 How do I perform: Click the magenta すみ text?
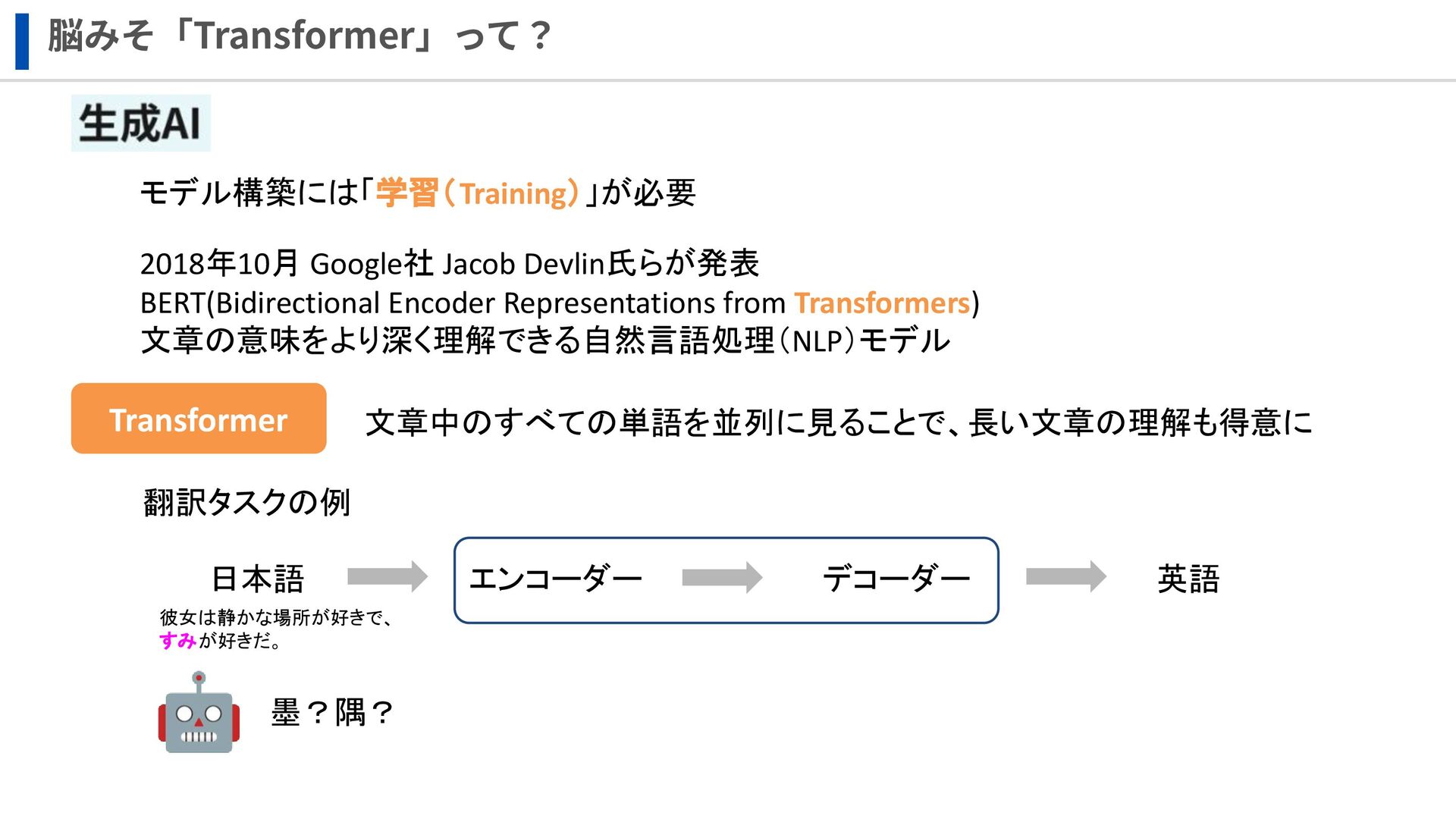pos(177,641)
